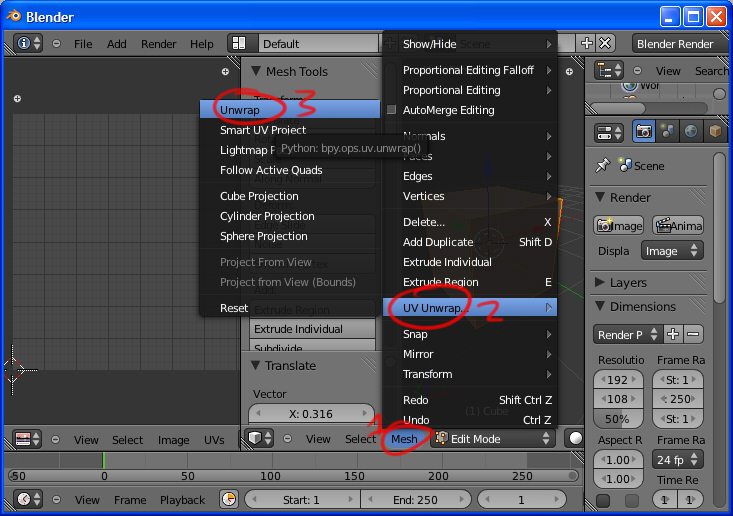Toggle the AutoMerge Editing checkbox
This screenshot has height=516, width=733.
pos(392,110)
